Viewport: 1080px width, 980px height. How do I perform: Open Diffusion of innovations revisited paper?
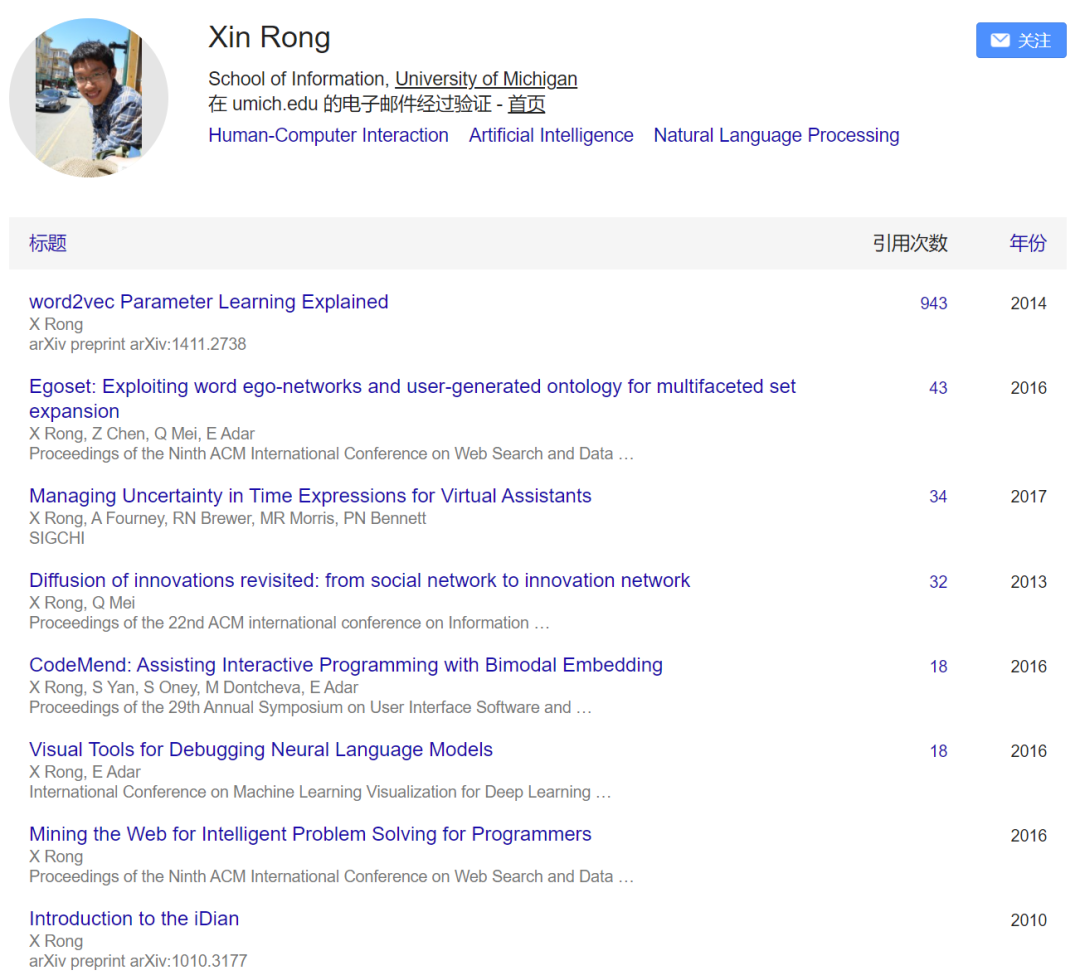tap(359, 580)
